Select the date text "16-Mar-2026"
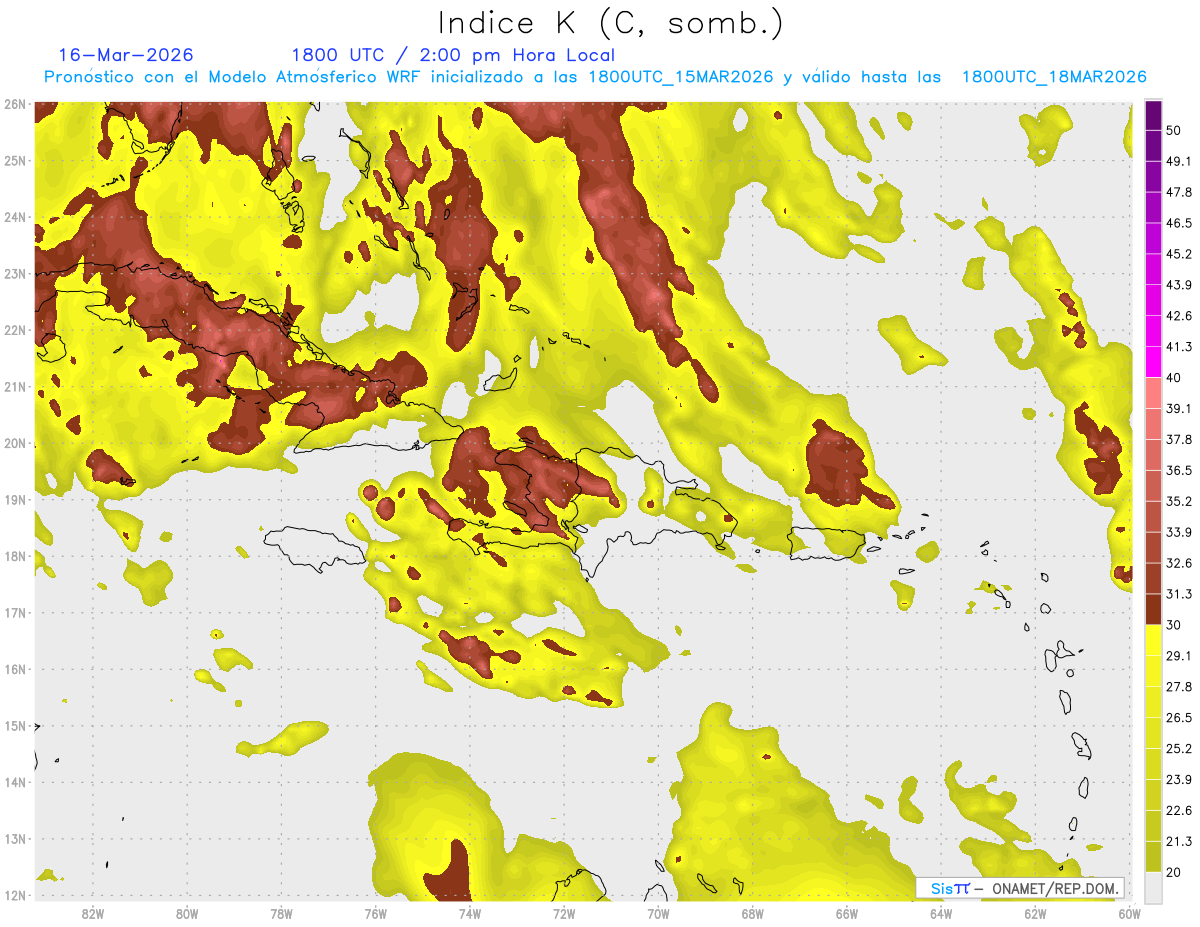The image size is (1200, 927). (x=126, y=55)
